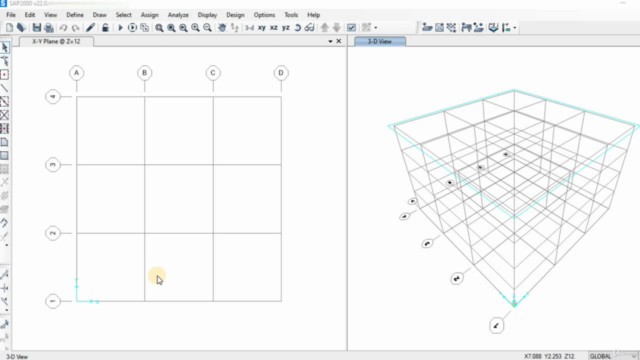Set view to xz plane

[x=274, y=28]
